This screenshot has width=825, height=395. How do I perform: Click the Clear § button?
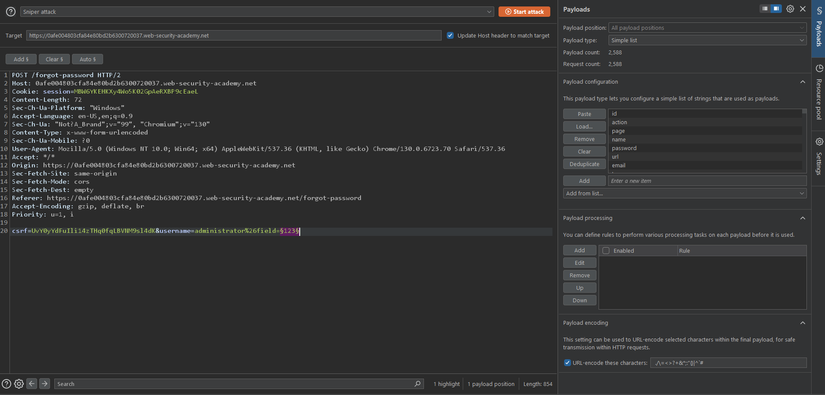(x=54, y=59)
